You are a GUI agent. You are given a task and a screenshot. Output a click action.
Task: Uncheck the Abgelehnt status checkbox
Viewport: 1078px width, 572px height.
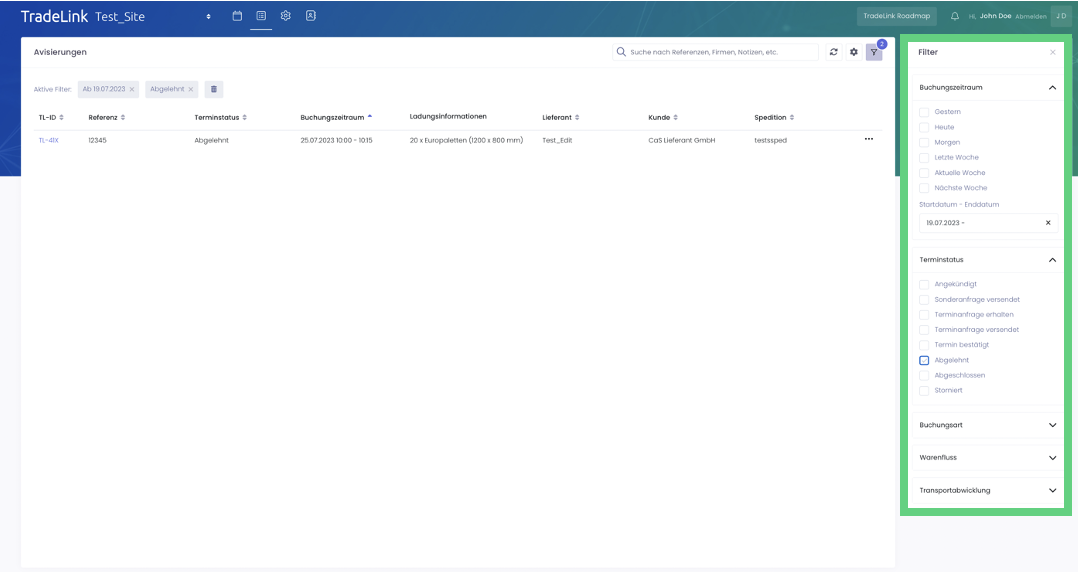click(x=925, y=360)
